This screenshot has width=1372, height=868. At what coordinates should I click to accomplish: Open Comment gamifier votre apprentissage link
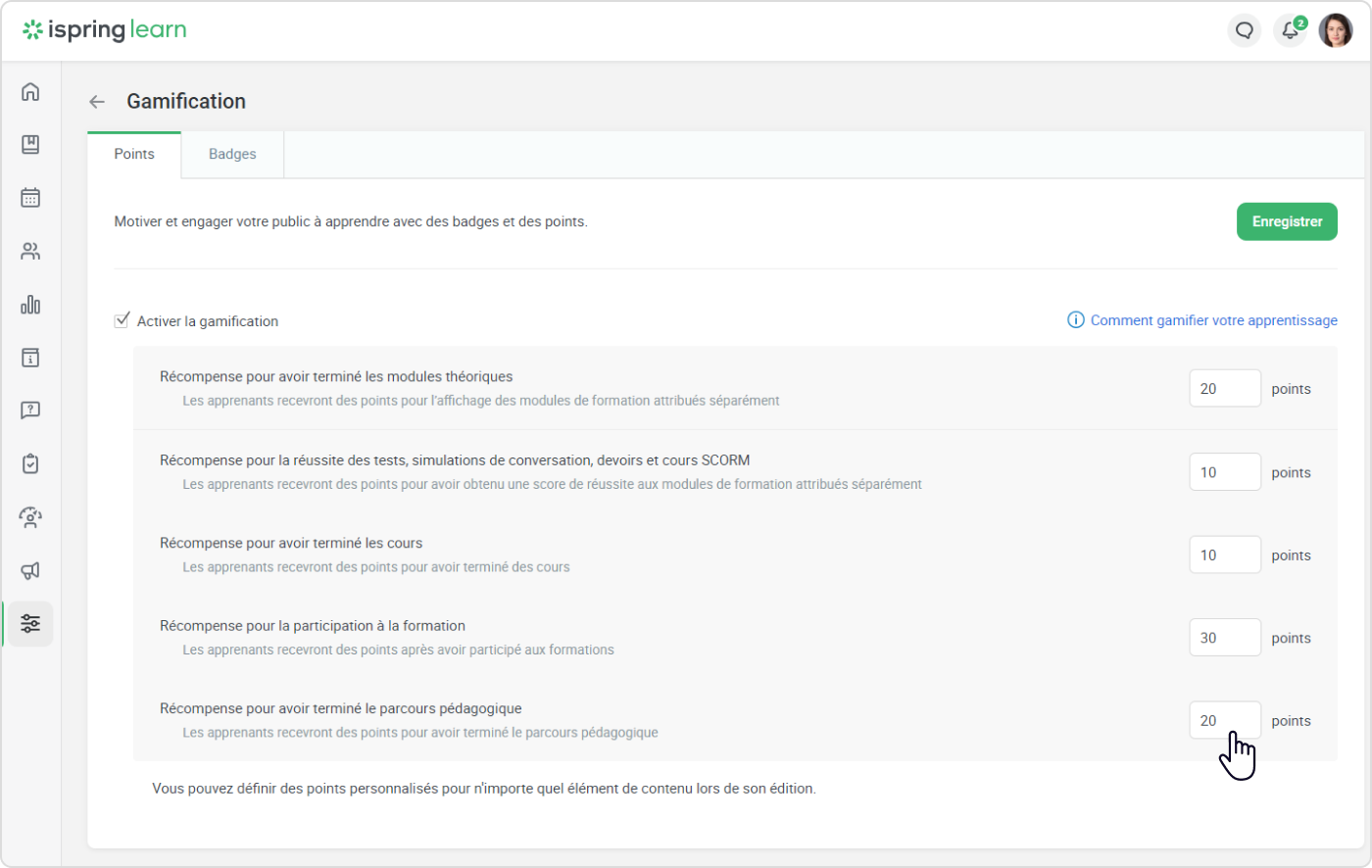[x=1213, y=320]
